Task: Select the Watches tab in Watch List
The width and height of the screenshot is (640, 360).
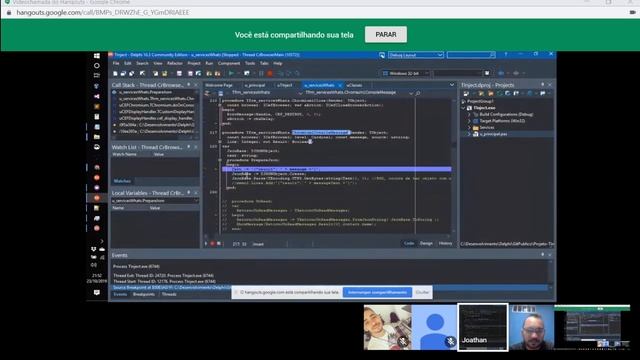Action: point(122,181)
